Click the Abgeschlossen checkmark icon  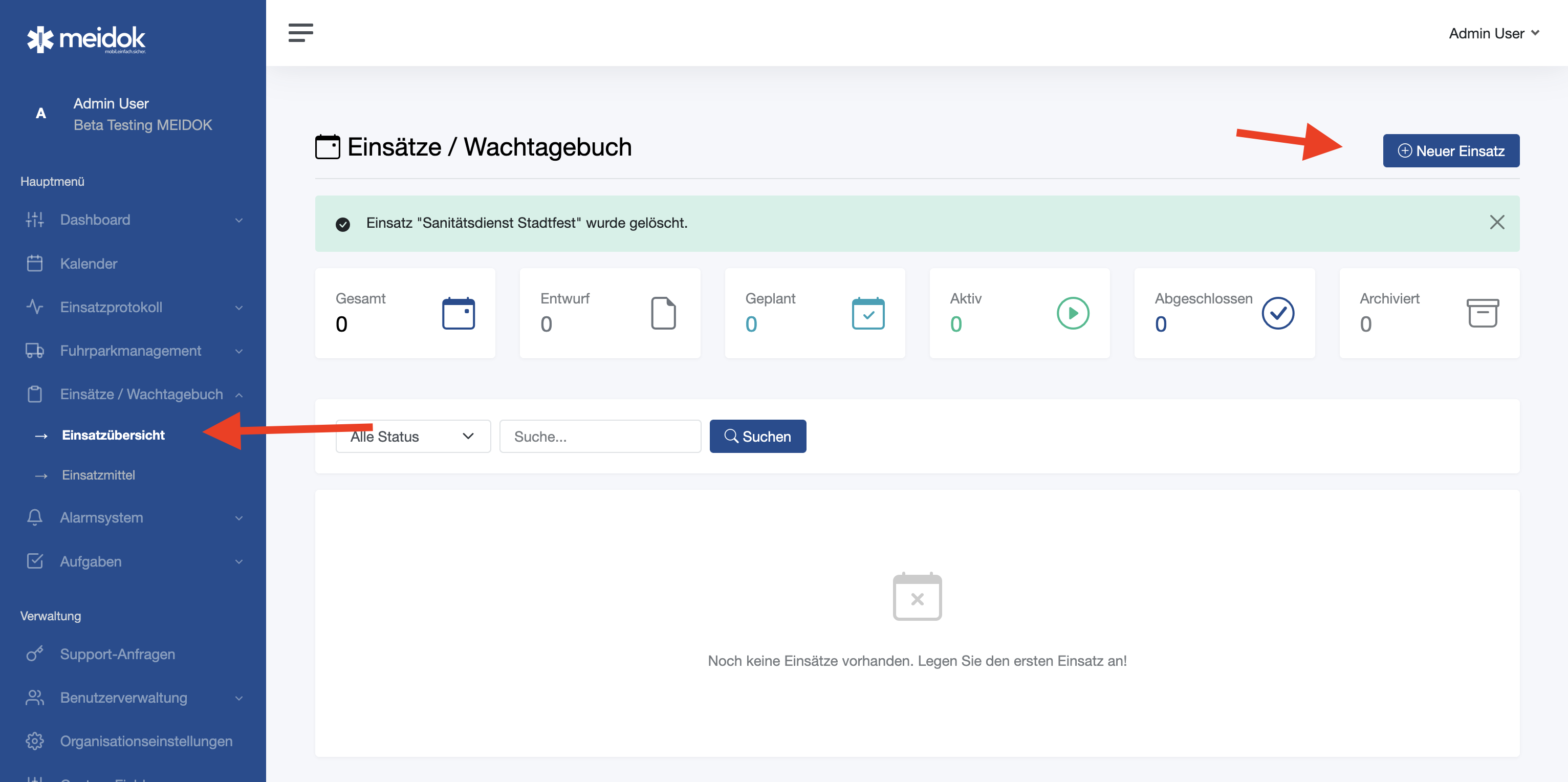point(1278,313)
